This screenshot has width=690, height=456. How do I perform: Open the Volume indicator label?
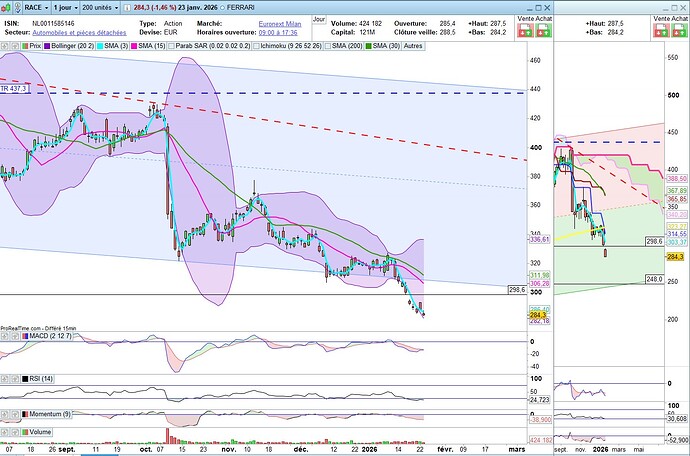click(x=37, y=432)
